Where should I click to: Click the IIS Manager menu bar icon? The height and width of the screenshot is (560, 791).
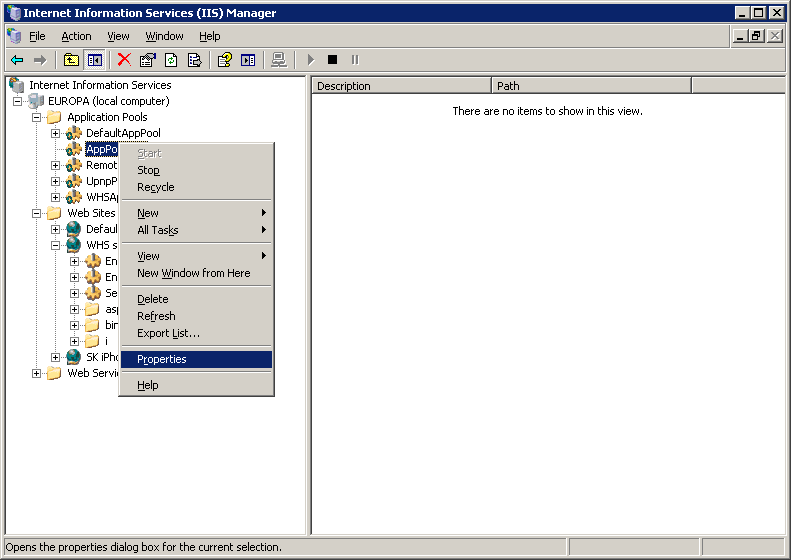point(14,36)
